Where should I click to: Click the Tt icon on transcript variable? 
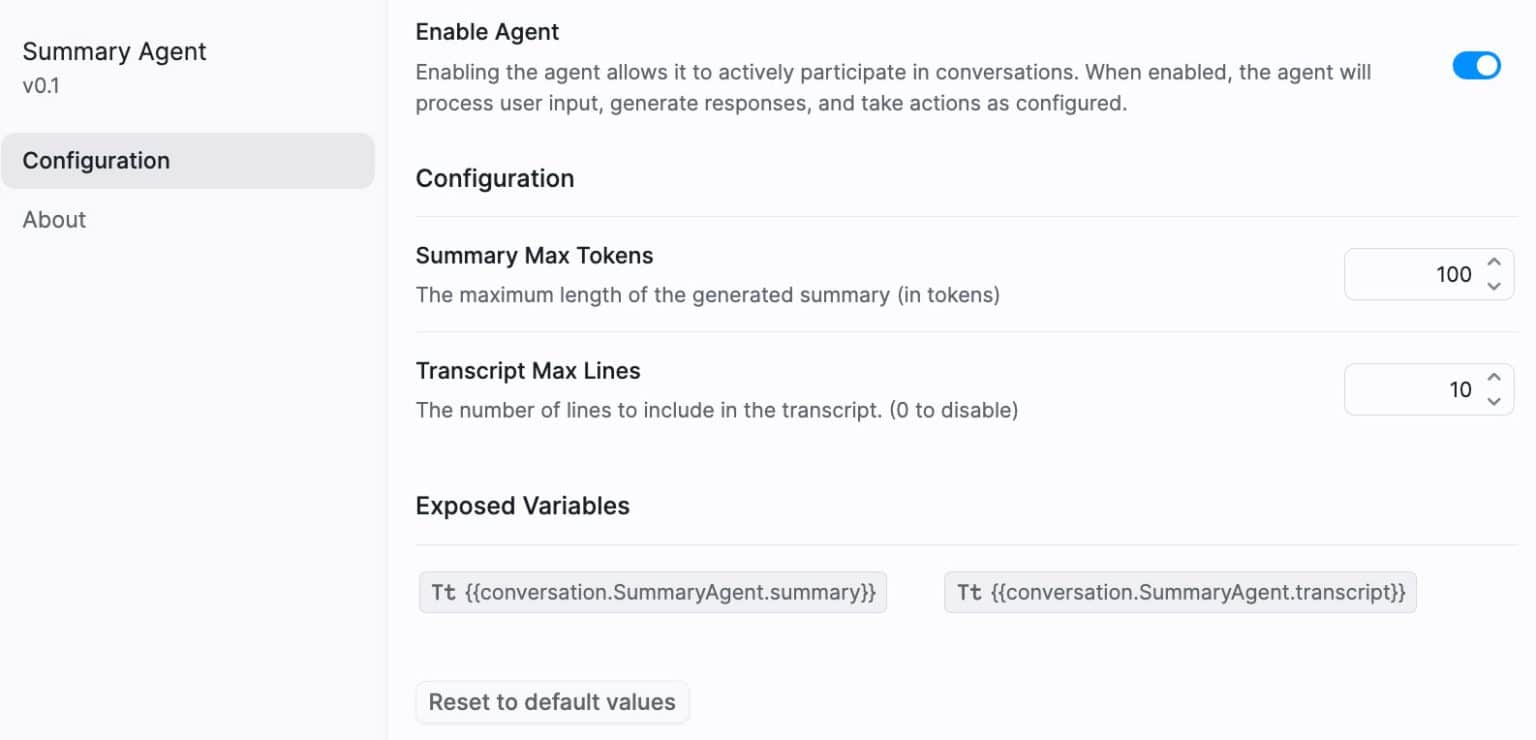[969, 593]
